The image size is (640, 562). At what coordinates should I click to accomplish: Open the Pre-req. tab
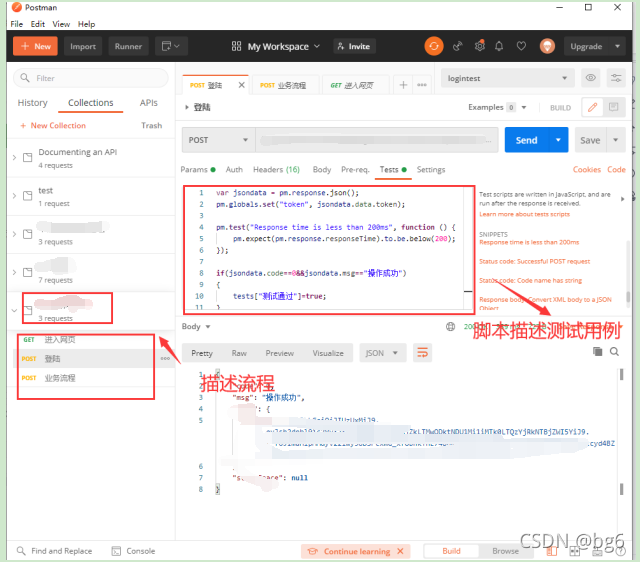click(x=355, y=169)
